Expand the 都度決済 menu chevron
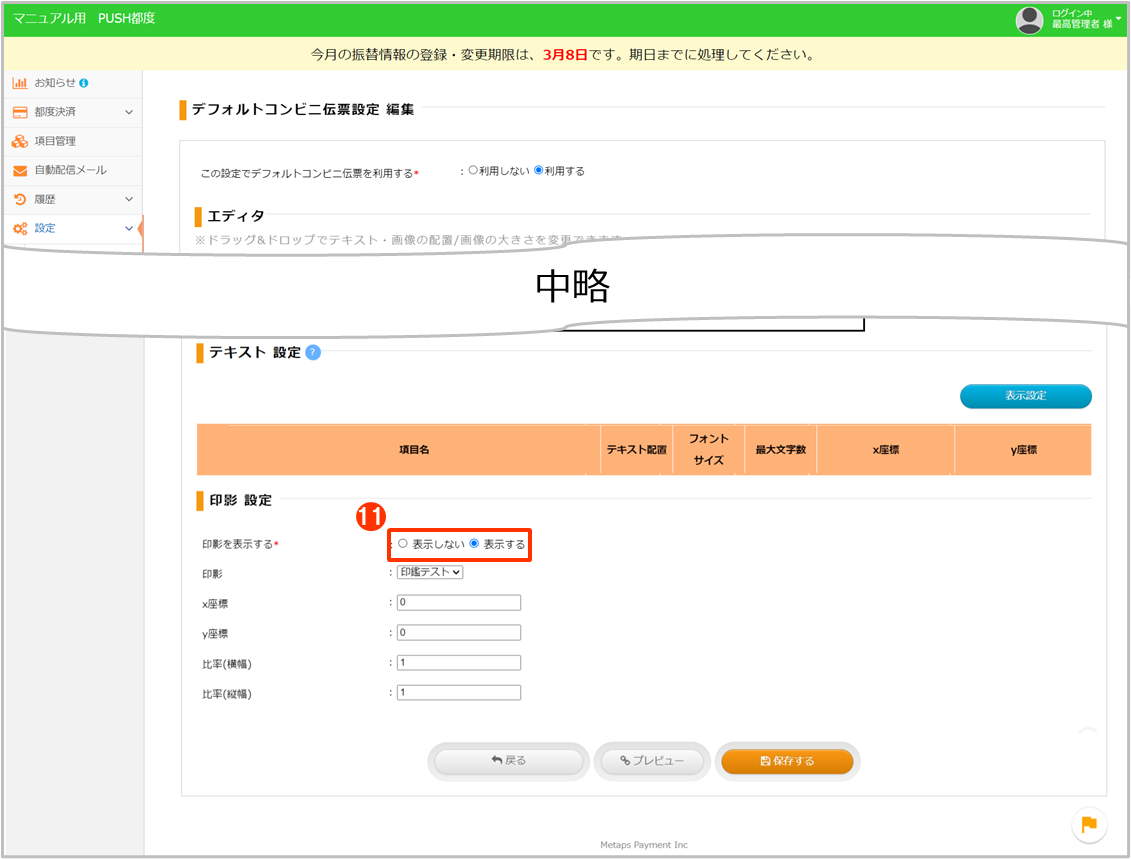 point(129,112)
